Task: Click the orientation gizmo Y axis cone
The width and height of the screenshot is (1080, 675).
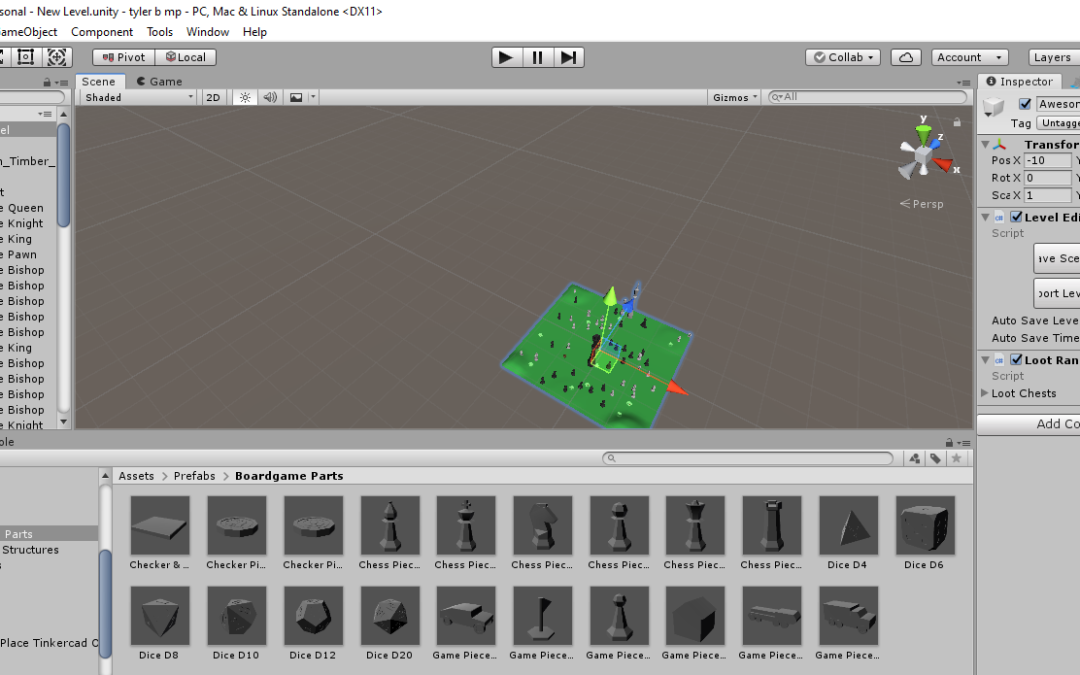Action: pyautogui.click(x=924, y=134)
